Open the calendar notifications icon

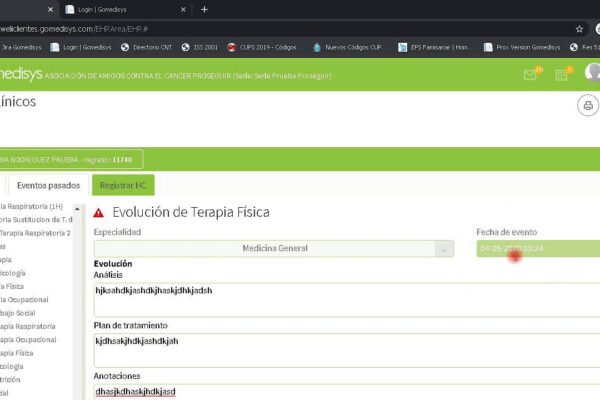point(561,75)
